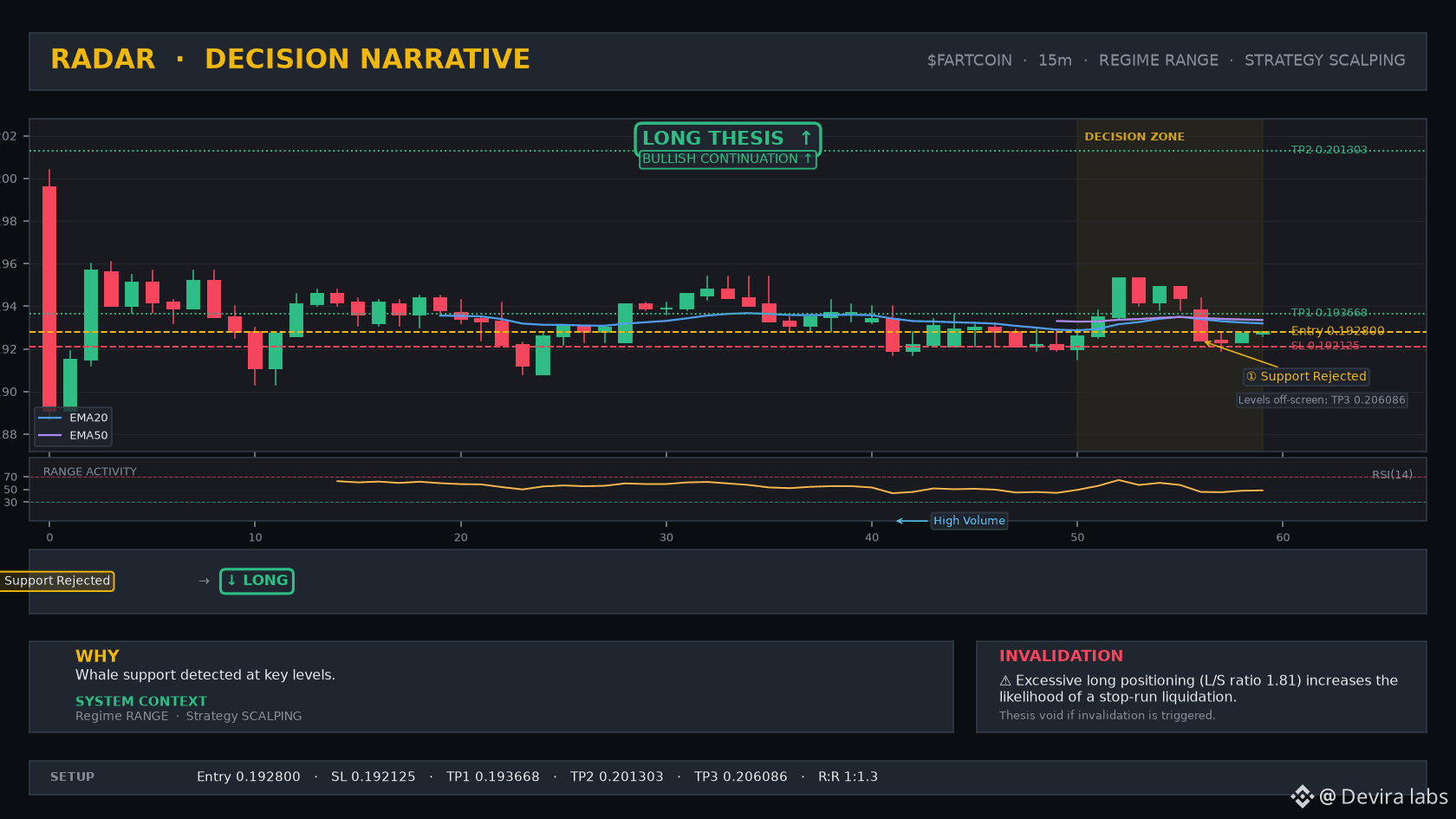Select the green LONG signal button
The image size is (1456, 819).
[x=257, y=581]
